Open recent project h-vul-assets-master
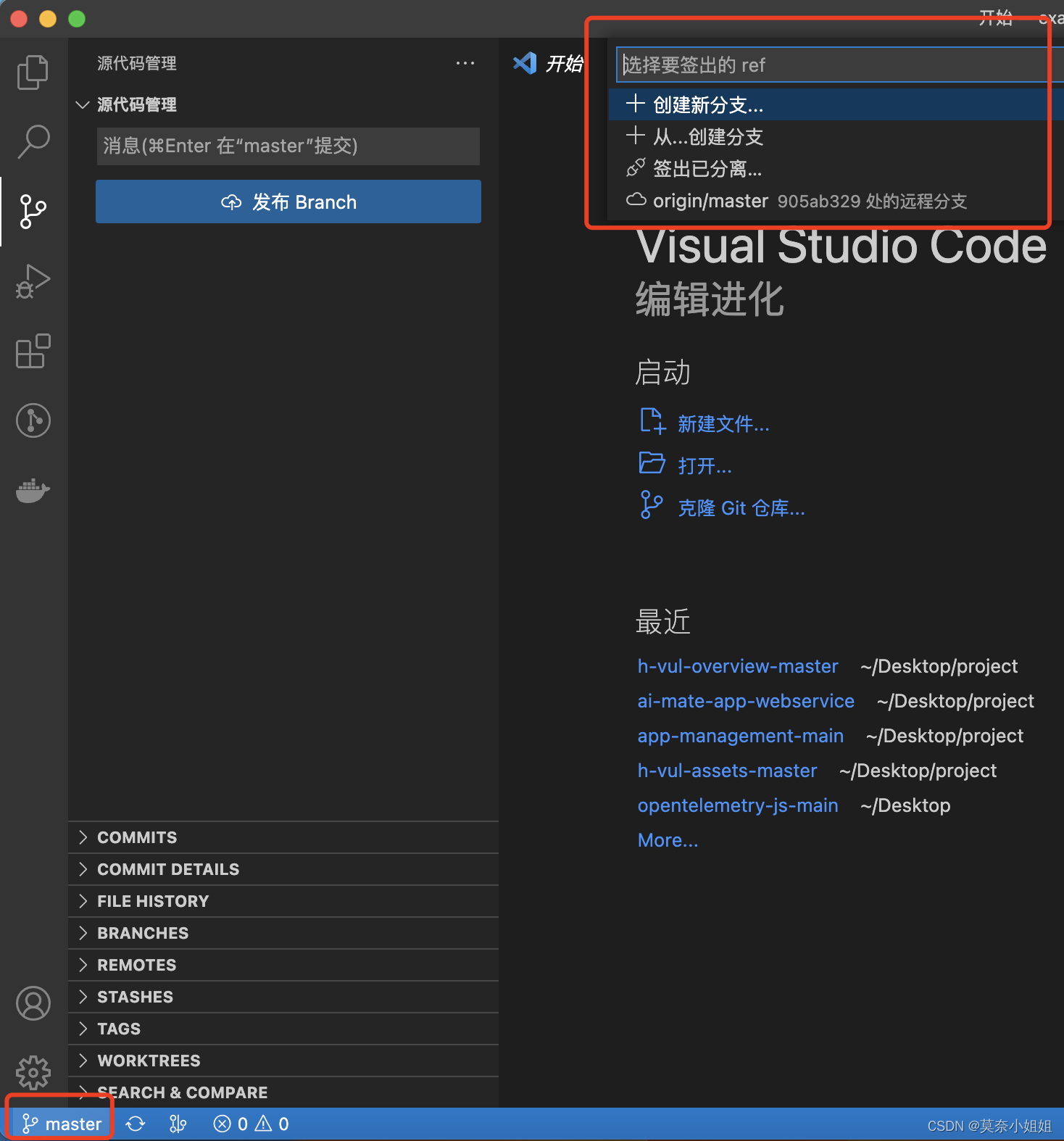1064x1141 pixels. pos(727,771)
